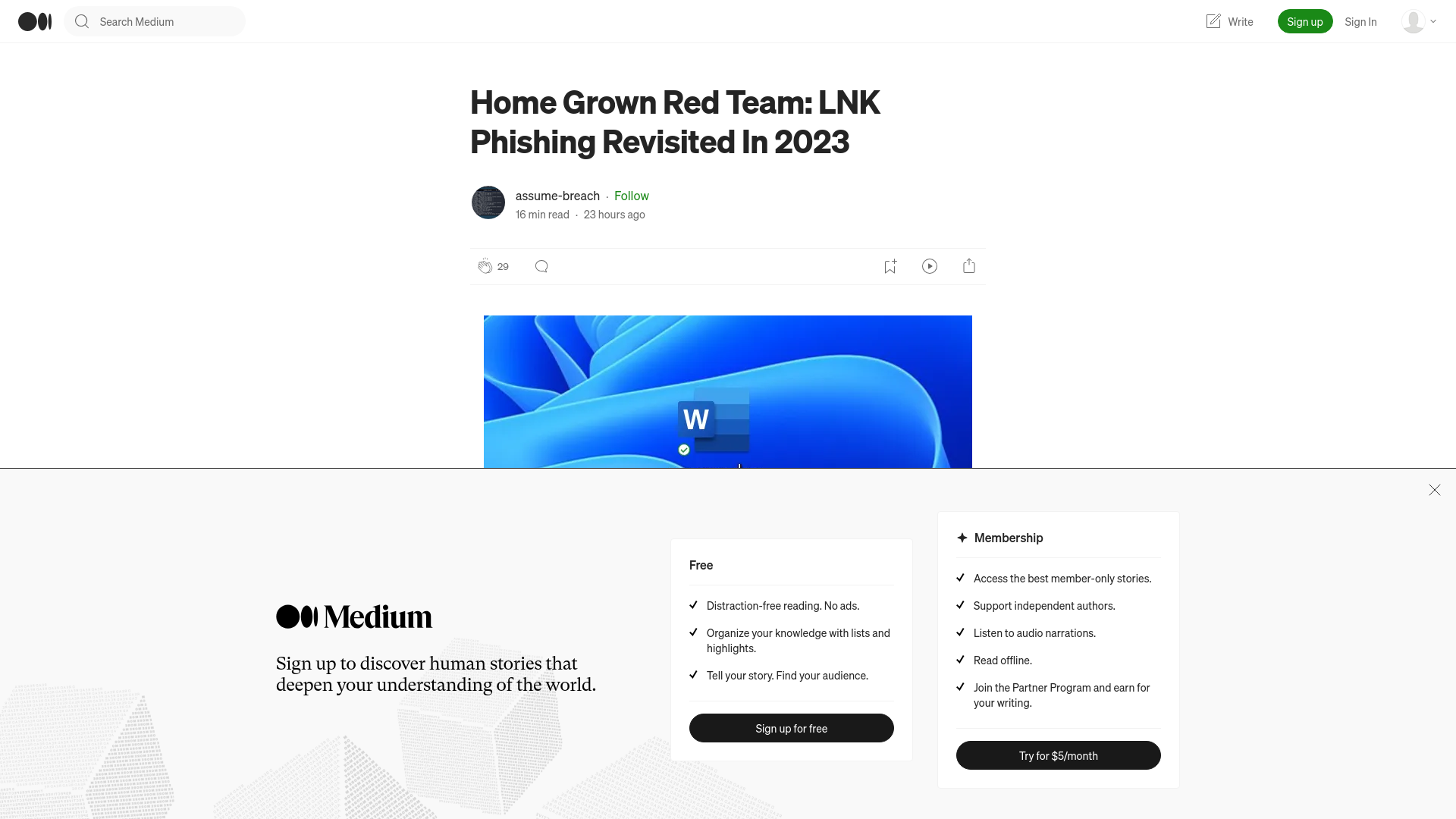
Task: Close the signup overlay modal
Action: tap(1434, 490)
